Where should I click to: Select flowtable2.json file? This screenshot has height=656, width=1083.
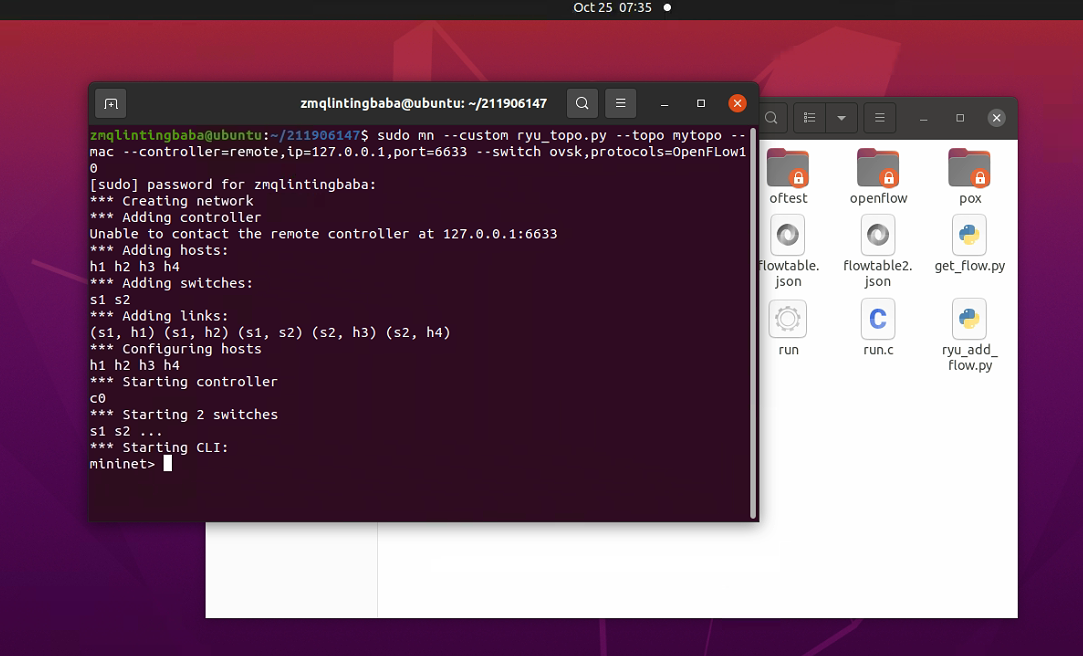(878, 251)
